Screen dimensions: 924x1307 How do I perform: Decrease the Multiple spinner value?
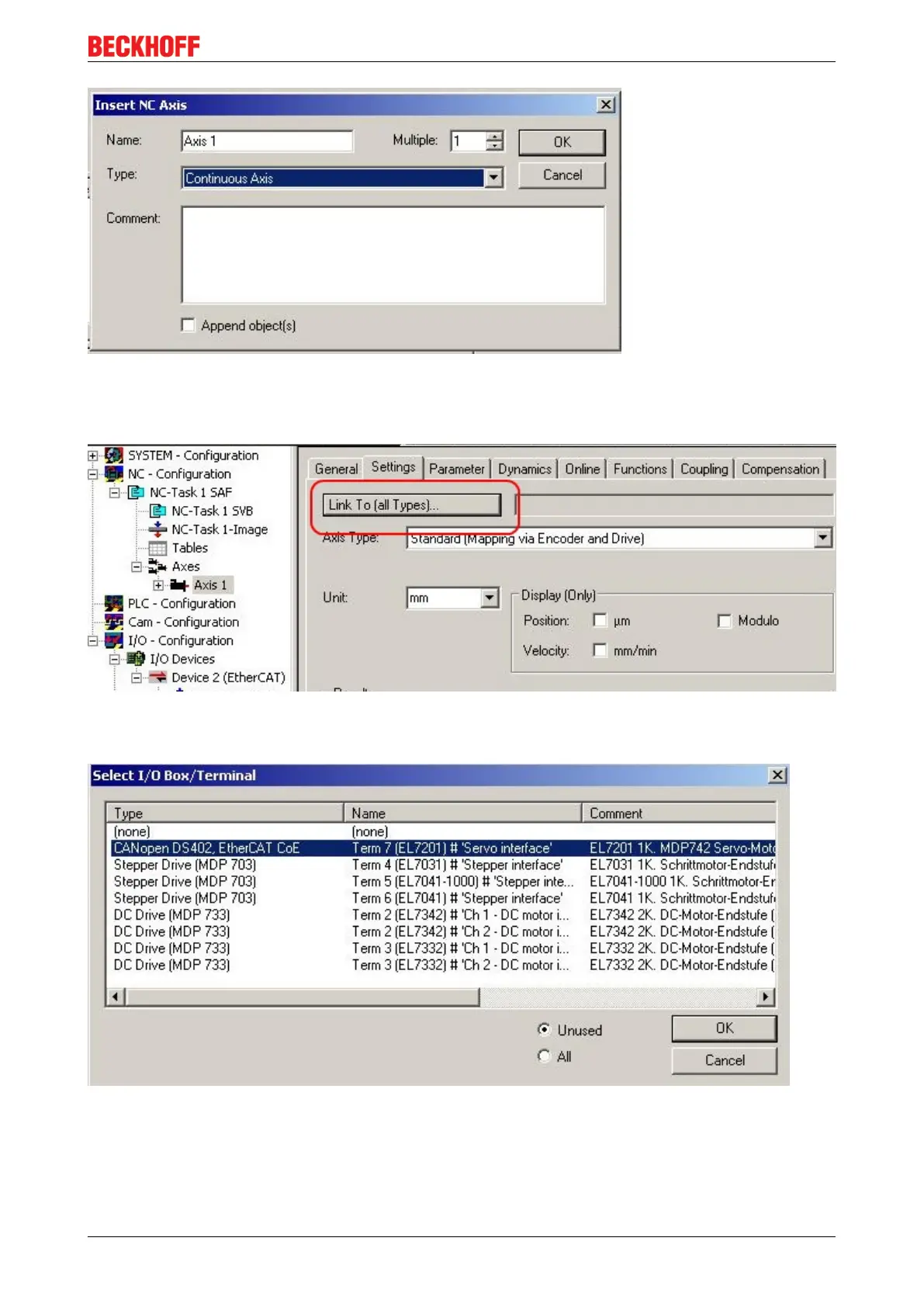coord(495,146)
